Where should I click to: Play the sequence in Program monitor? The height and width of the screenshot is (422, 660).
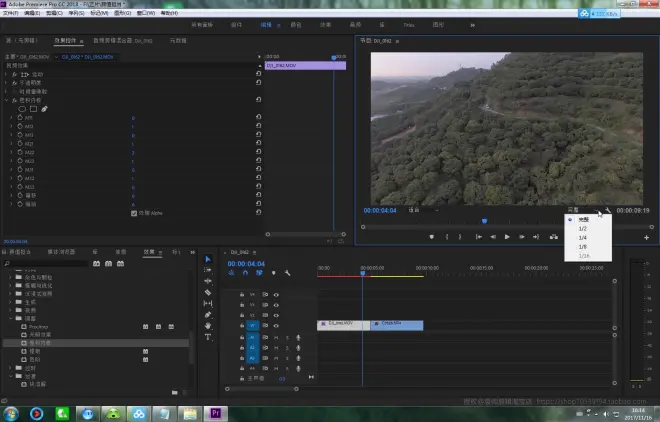[x=507, y=237]
